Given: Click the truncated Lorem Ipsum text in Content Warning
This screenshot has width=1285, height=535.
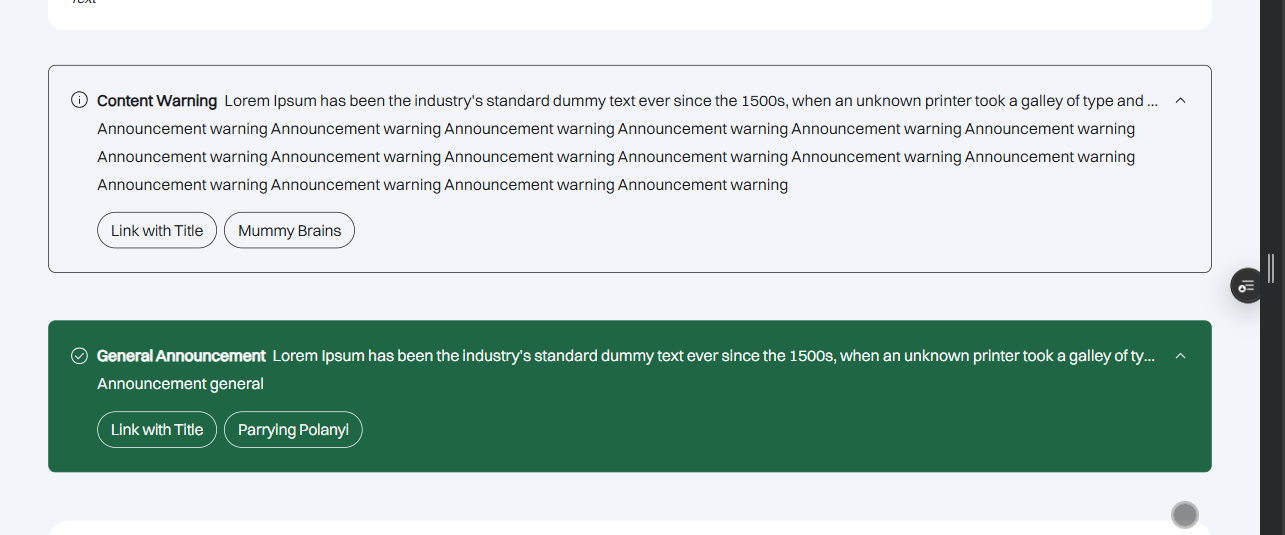Looking at the screenshot, I should click(690, 101).
